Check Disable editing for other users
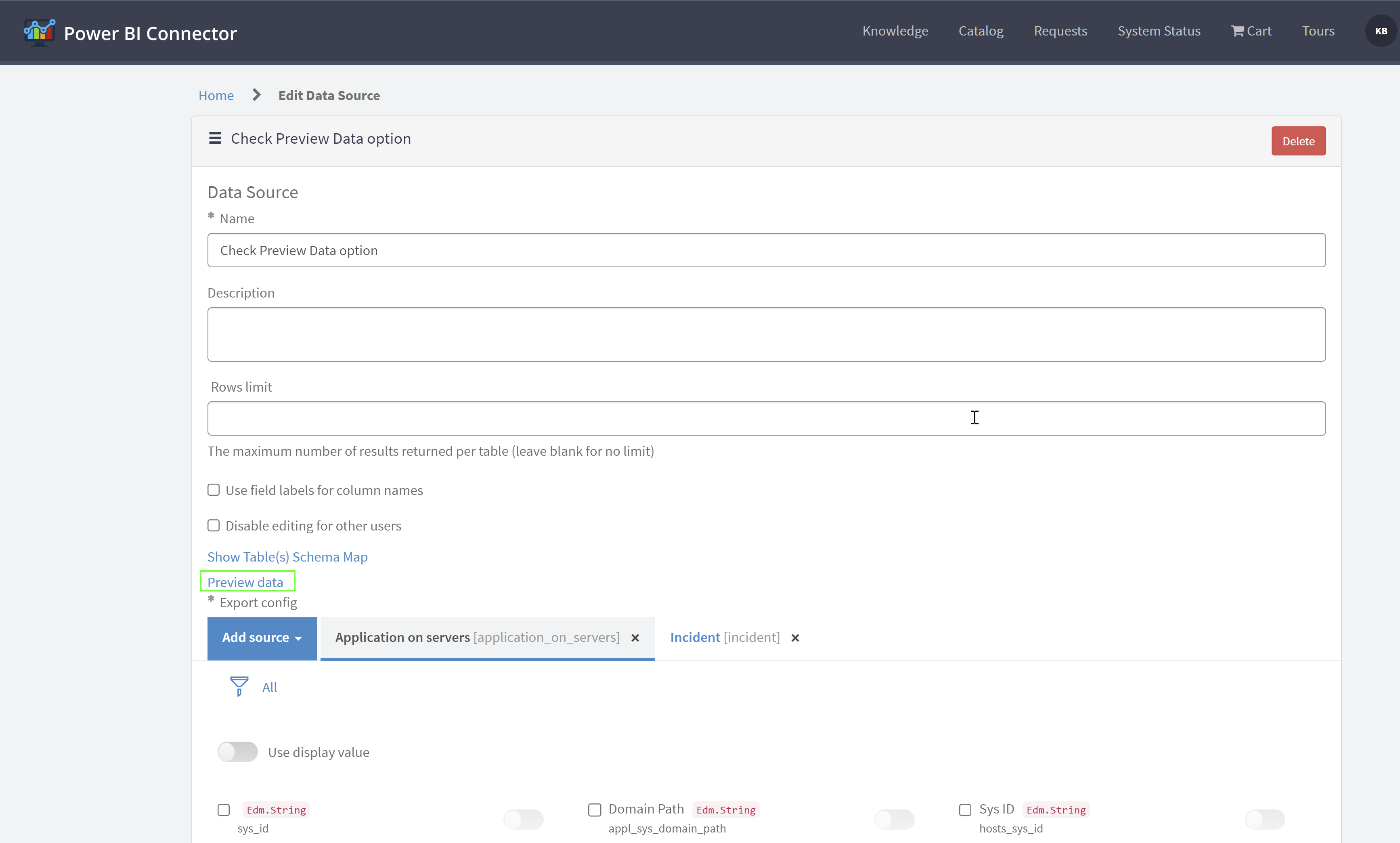This screenshot has width=1400, height=843. (x=214, y=525)
